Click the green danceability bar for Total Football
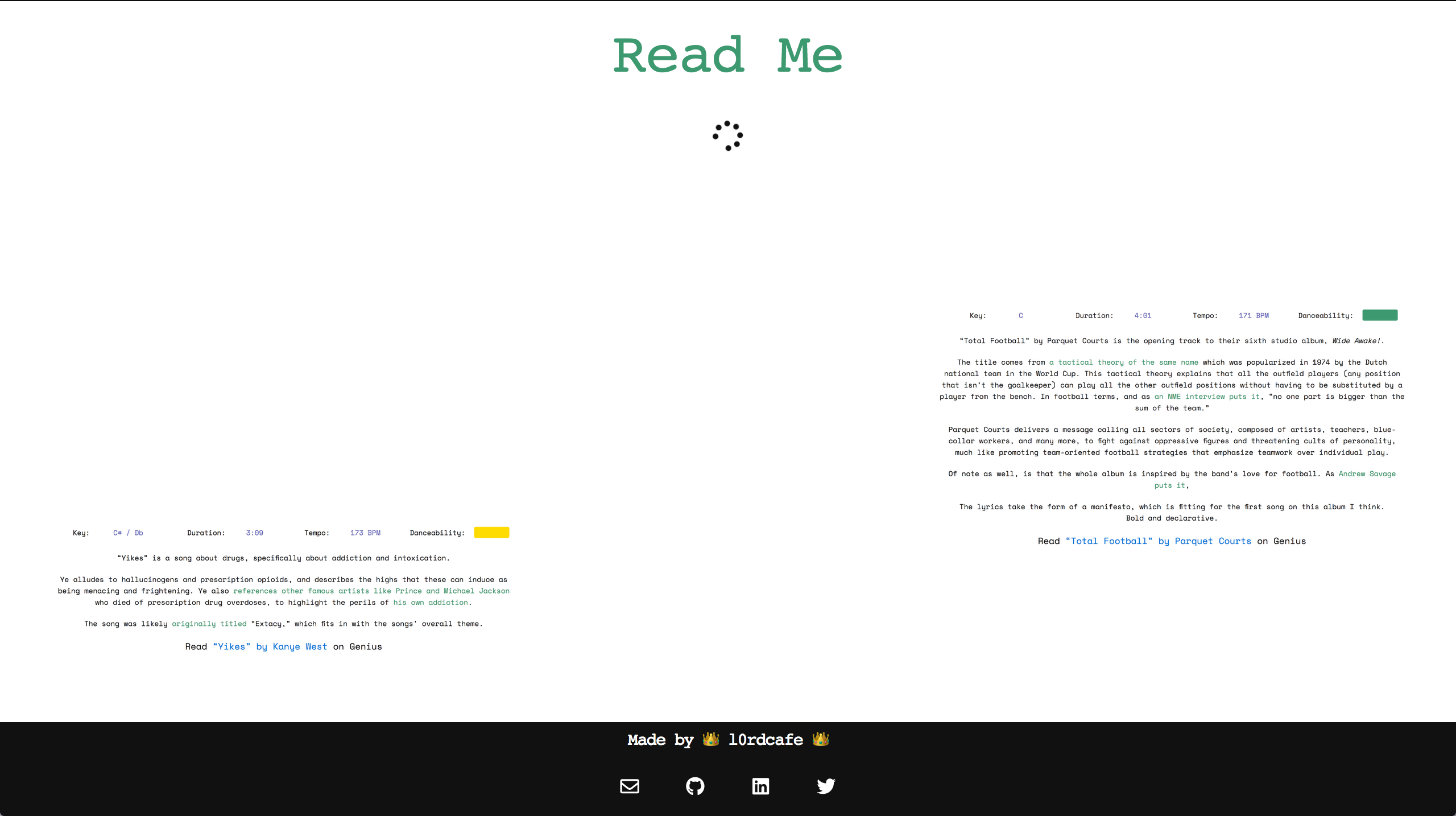1456x816 pixels. click(1380, 315)
